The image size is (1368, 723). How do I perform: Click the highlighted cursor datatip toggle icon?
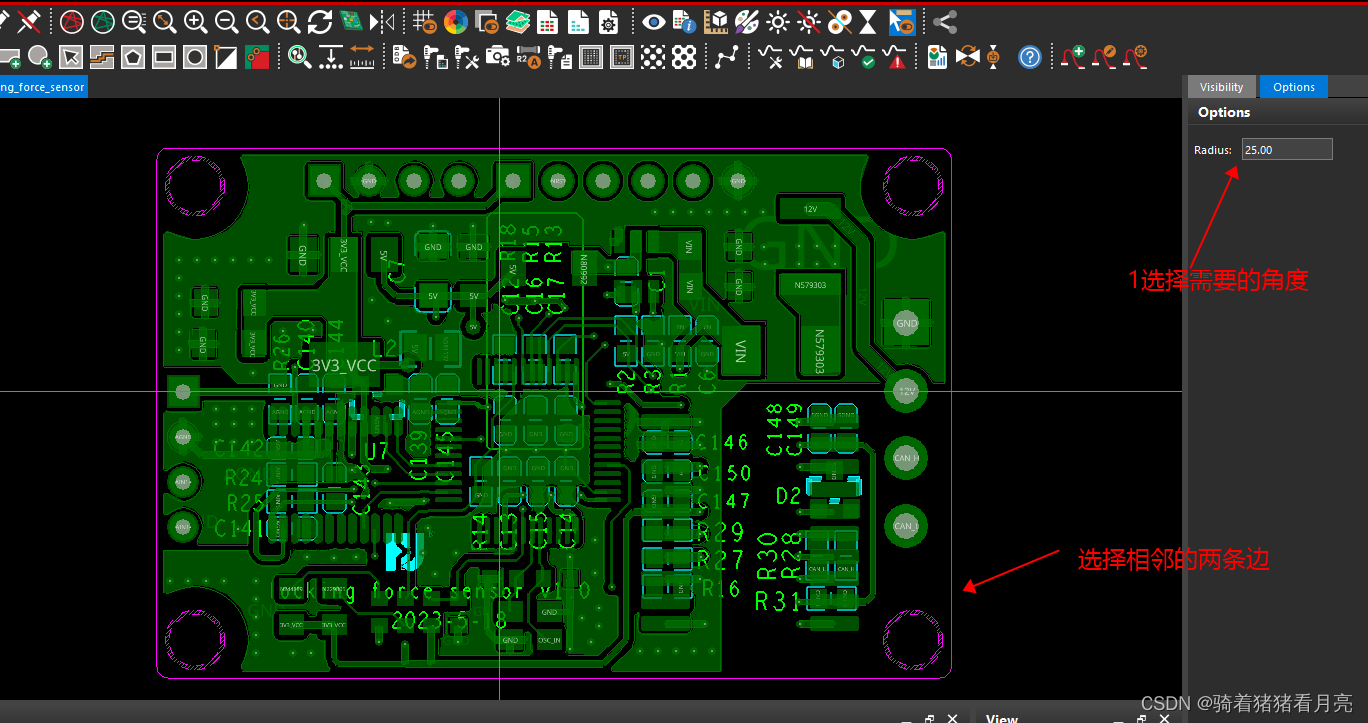[902, 20]
